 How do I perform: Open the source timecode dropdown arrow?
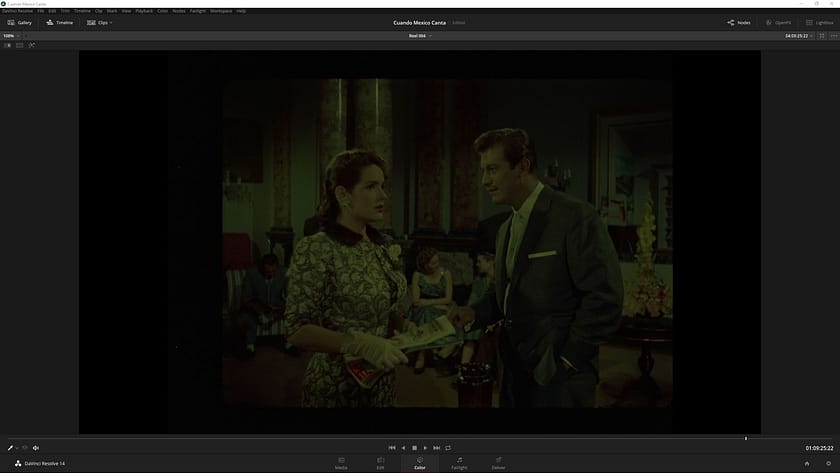click(812, 36)
